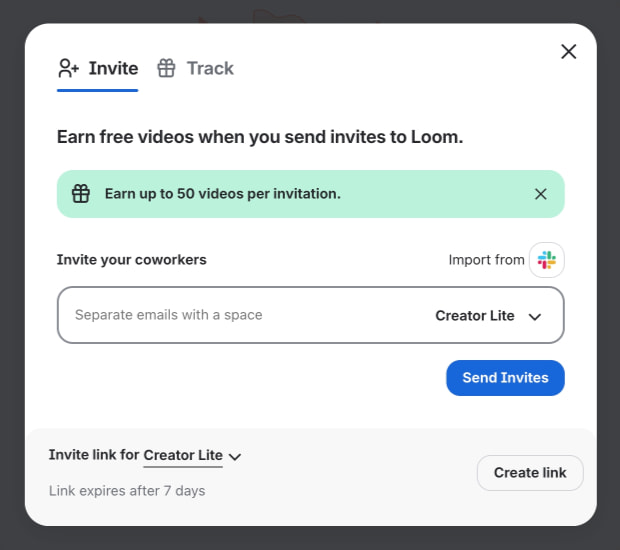This screenshot has width=620, height=550.
Task: Click the 'Earn free videos' heading
Action: point(260,137)
